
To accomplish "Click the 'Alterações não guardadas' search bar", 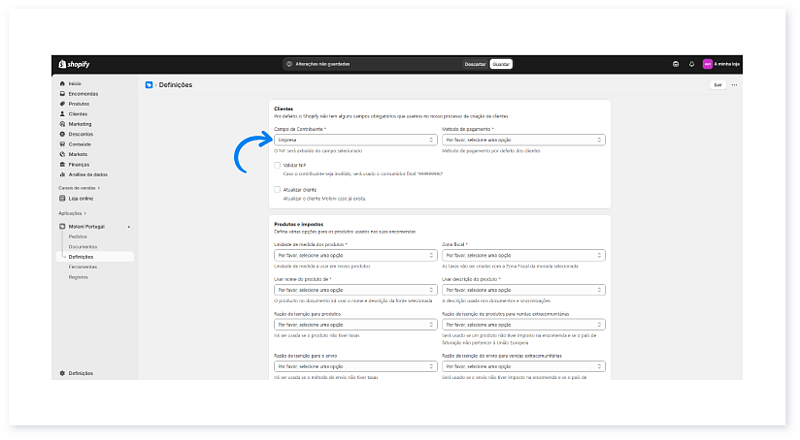I will (x=370, y=64).
